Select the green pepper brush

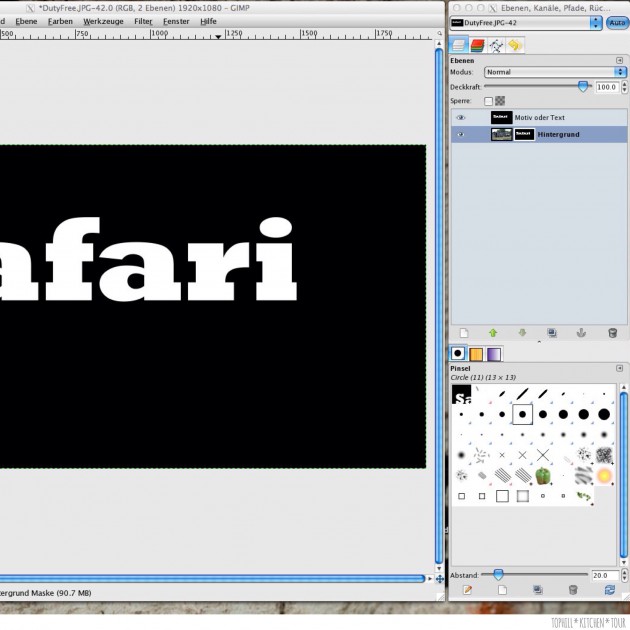543,476
